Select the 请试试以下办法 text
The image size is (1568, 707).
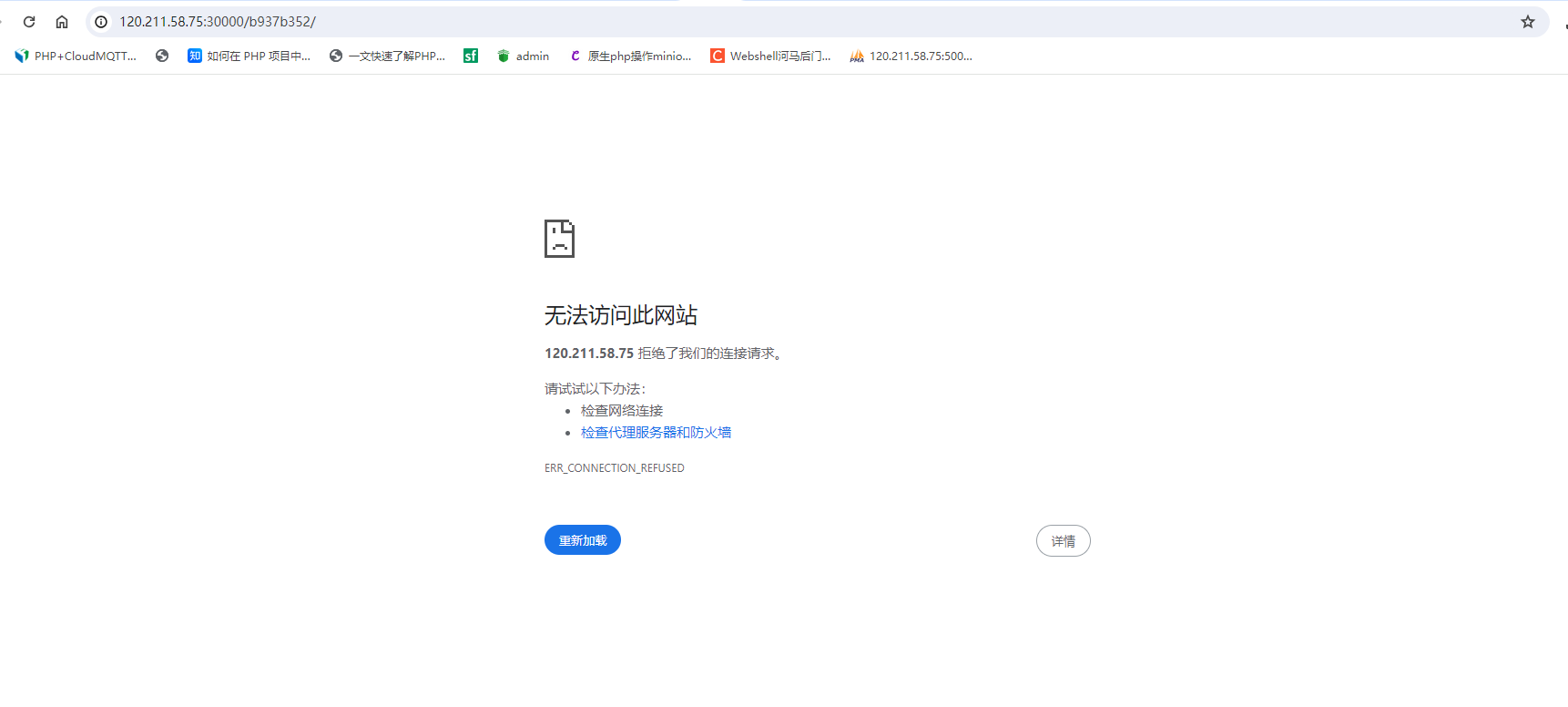point(596,389)
